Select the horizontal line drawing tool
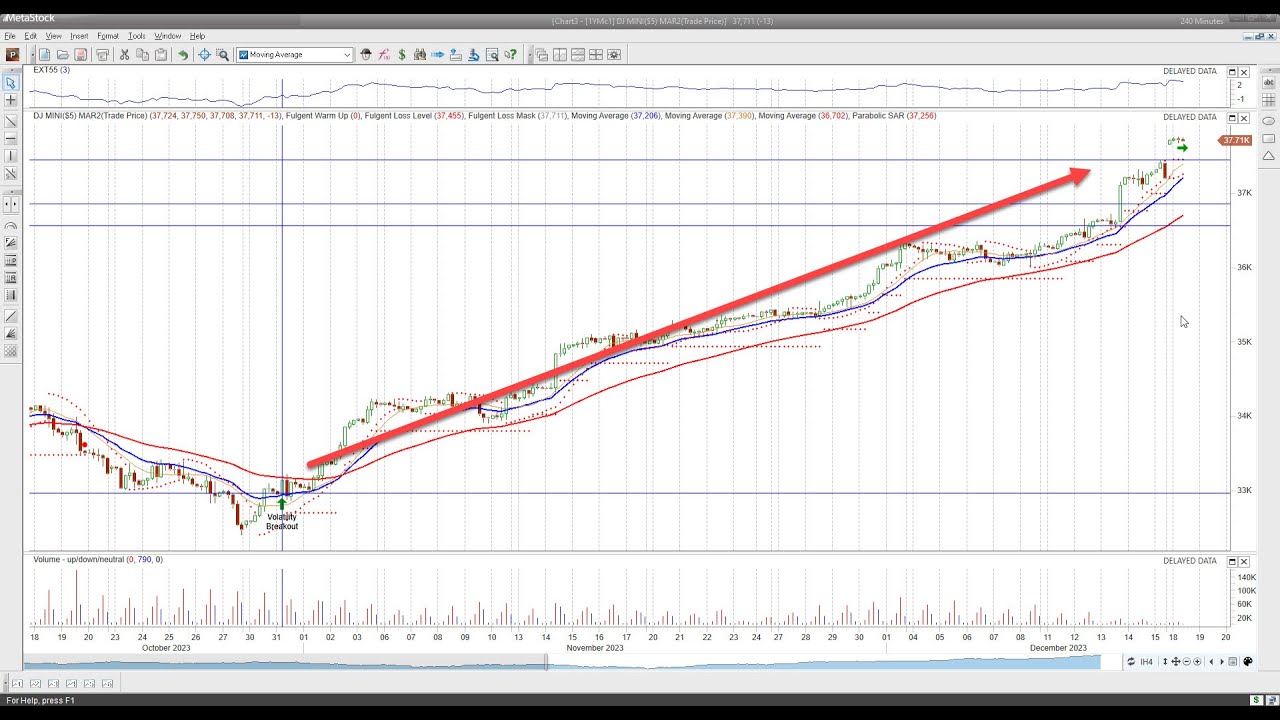 (x=11, y=138)
